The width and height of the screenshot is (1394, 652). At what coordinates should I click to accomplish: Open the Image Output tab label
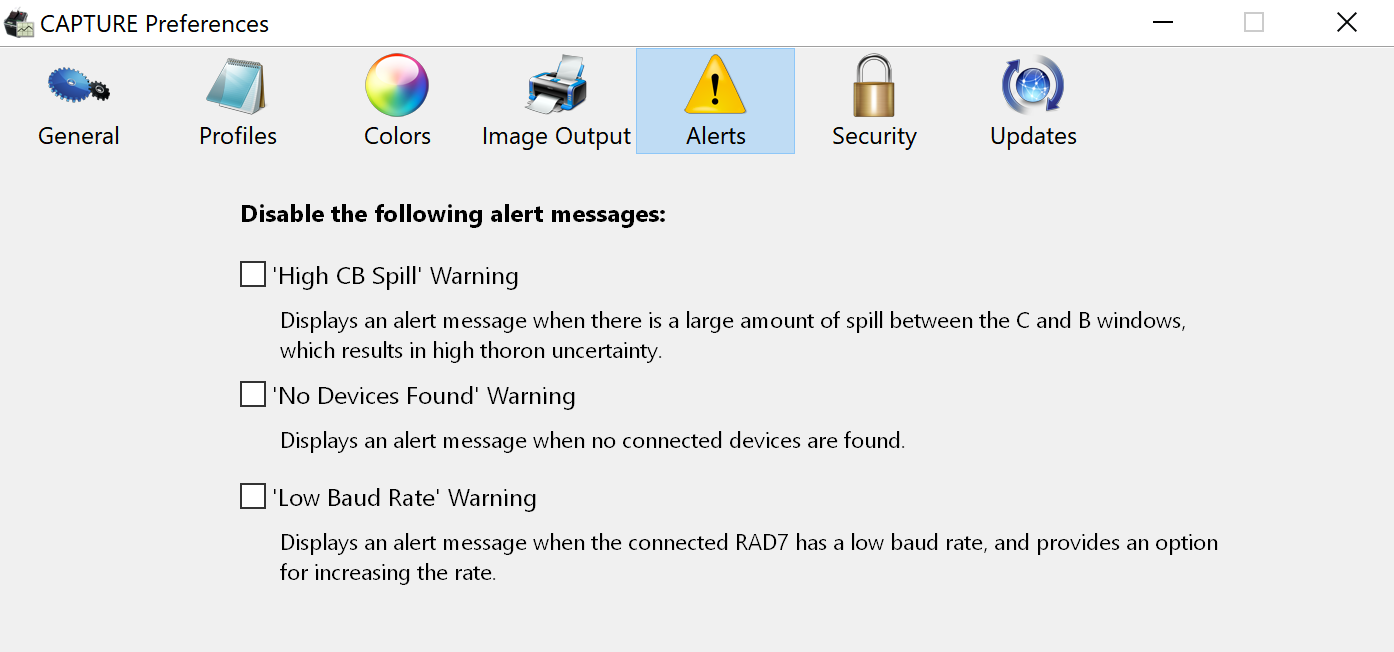click(x=556, y=136)
